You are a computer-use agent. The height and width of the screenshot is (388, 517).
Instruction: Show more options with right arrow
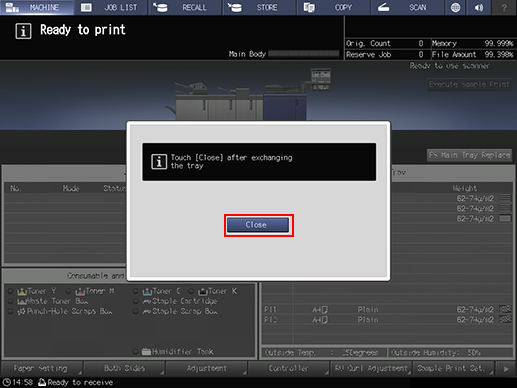coord(506,369)
